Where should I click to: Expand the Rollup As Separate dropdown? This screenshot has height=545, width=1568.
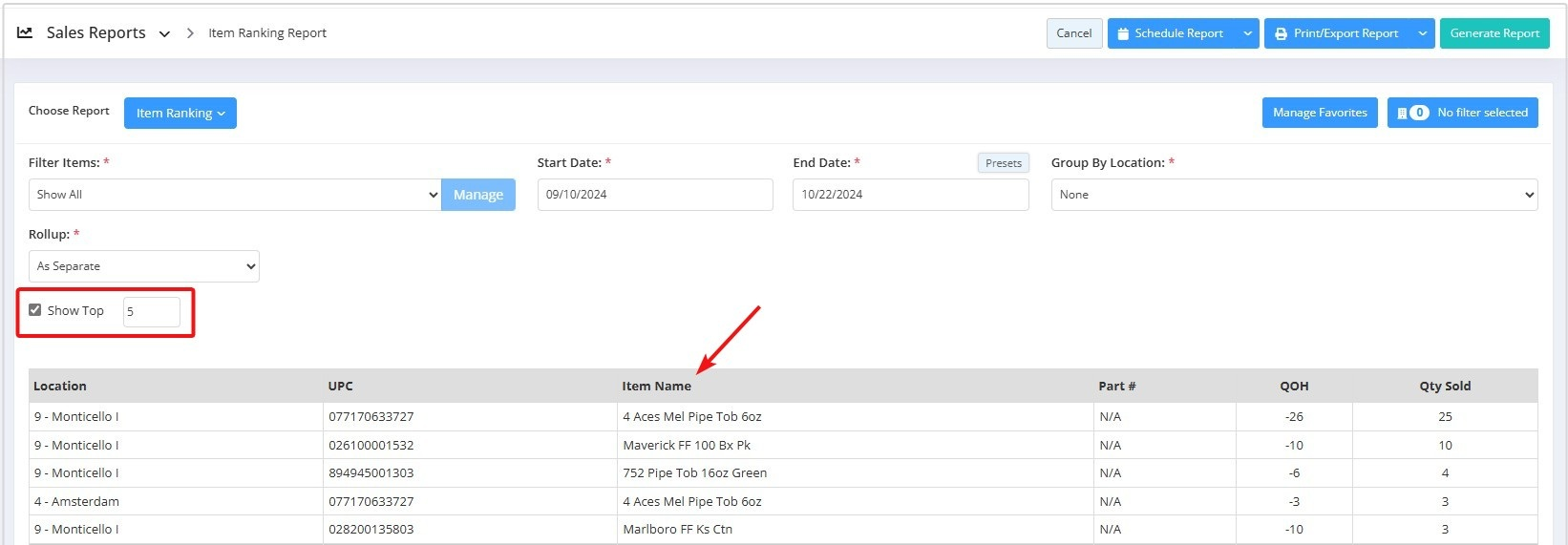143,266
